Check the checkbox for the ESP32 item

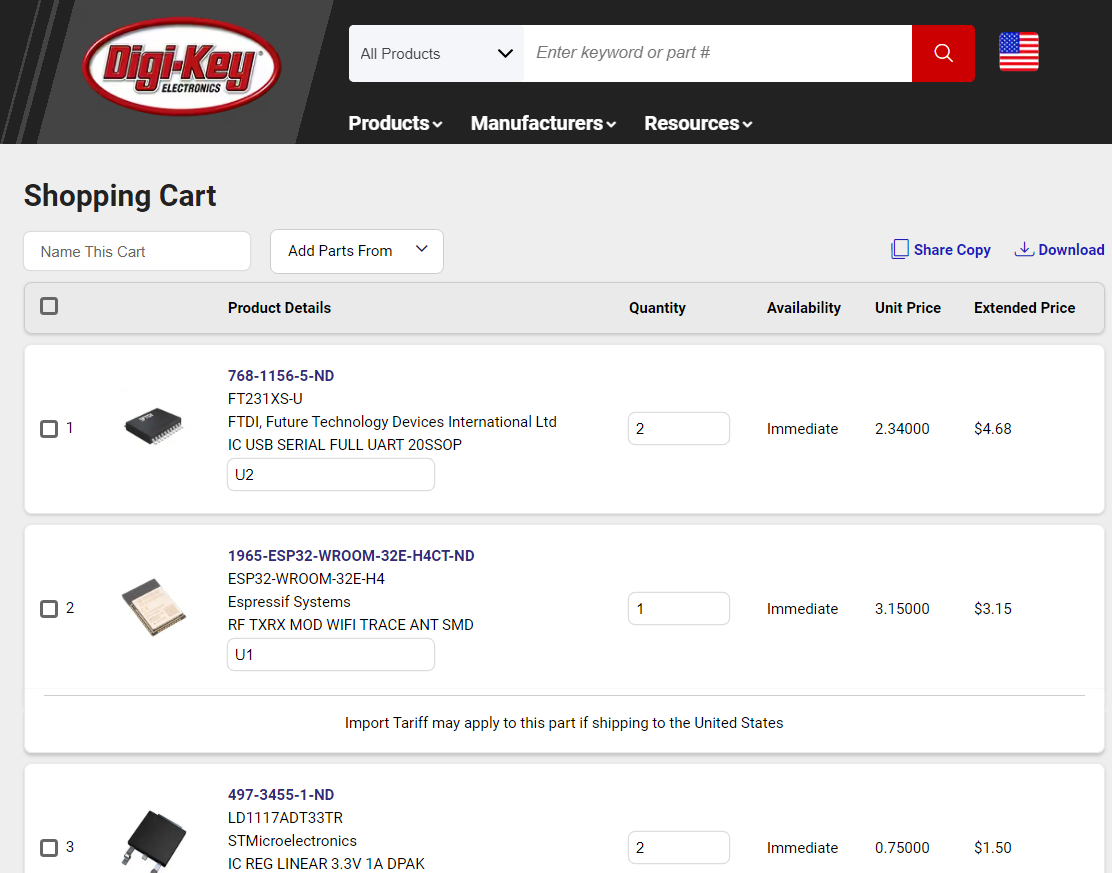tap(49, 608)
